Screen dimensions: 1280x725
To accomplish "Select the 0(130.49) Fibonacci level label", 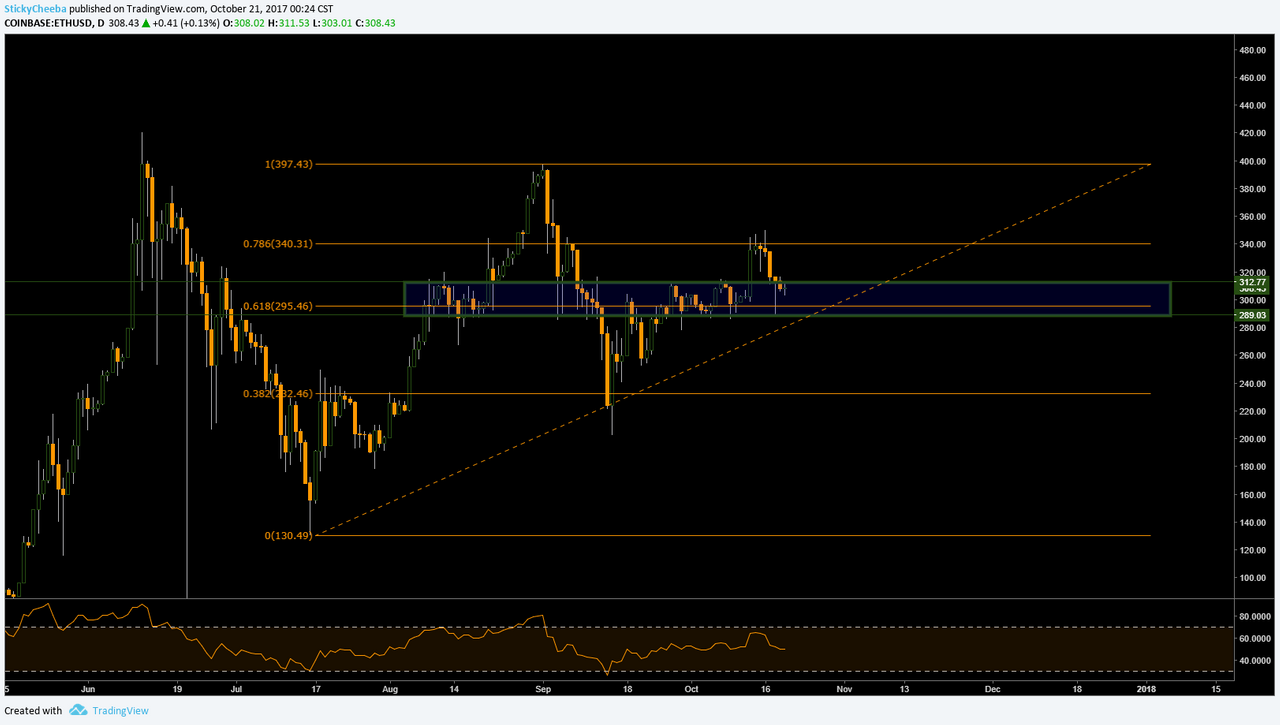I will tap(289, 535).
